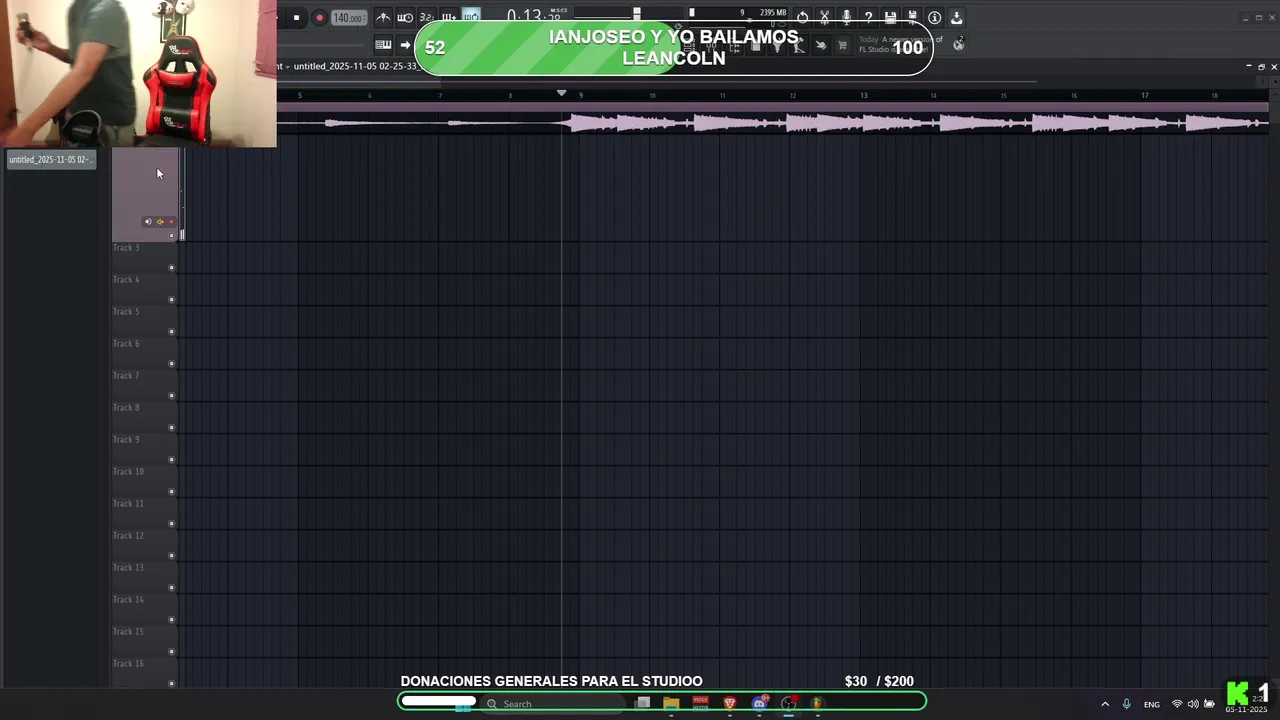The image size is (1280, 720).
Task: Open File Explorer from the taskbar
Action: pos(671,703)
